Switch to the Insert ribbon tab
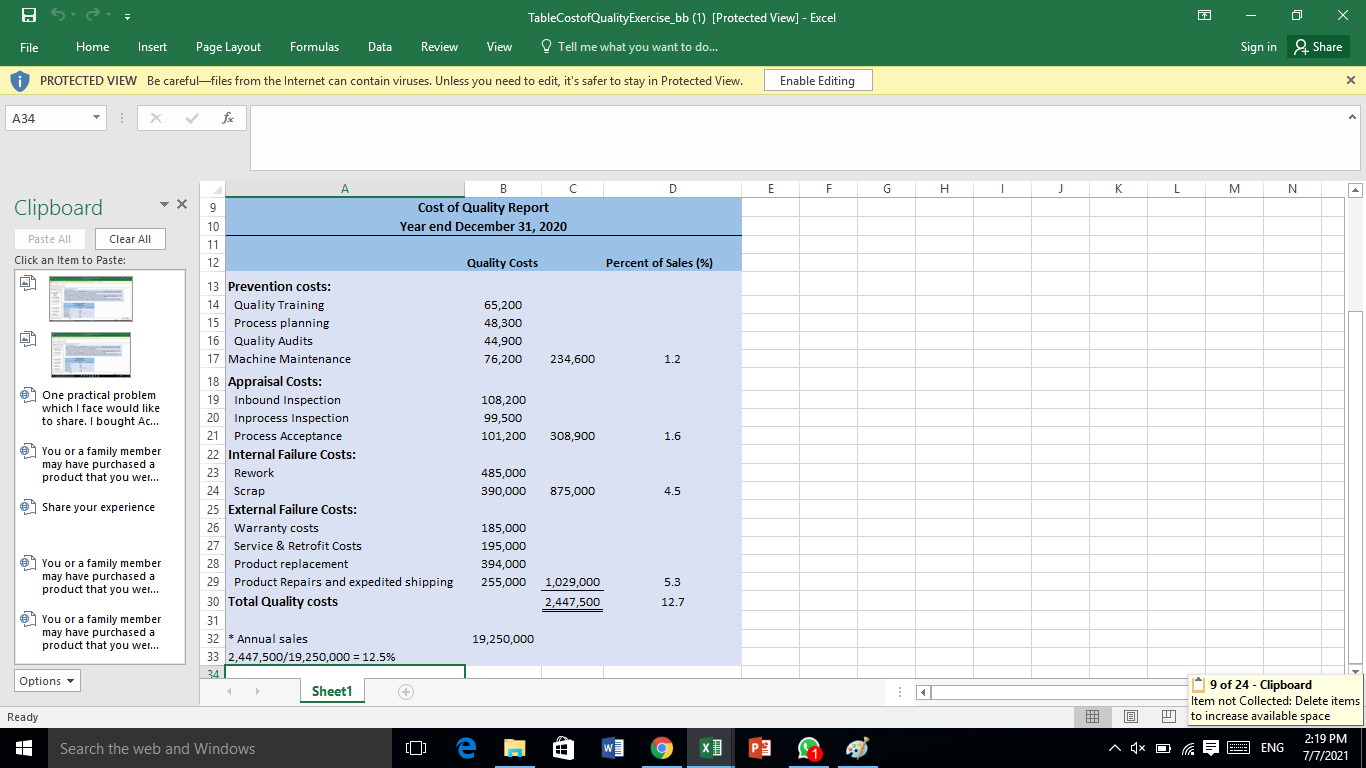 click(153, 47)
